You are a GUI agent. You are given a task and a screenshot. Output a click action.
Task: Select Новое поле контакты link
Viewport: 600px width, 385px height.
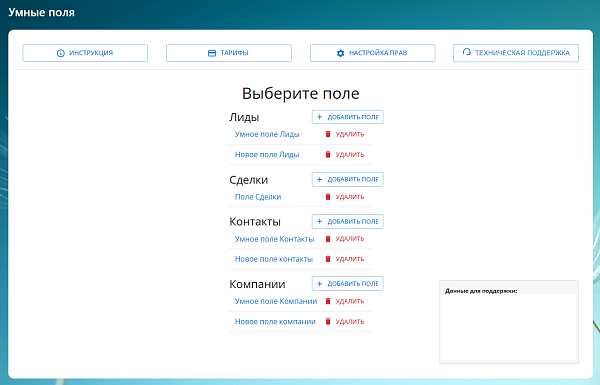coord(274,259)
